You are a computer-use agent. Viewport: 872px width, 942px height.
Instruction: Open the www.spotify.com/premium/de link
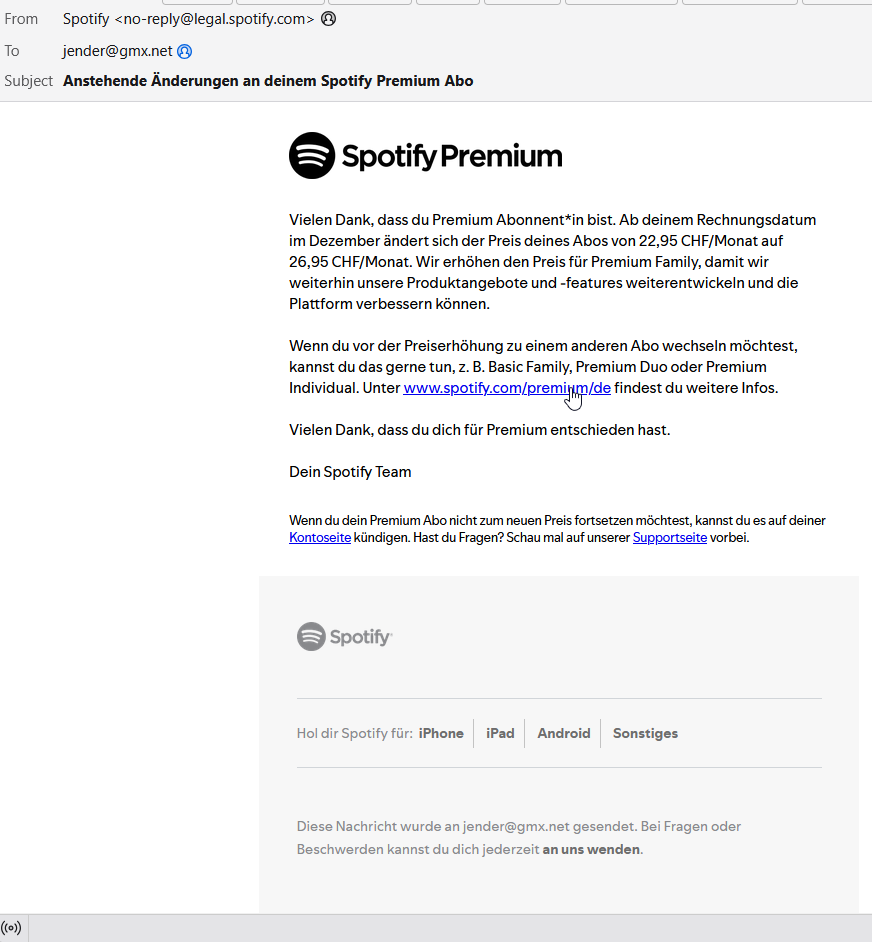click(506, 388)
